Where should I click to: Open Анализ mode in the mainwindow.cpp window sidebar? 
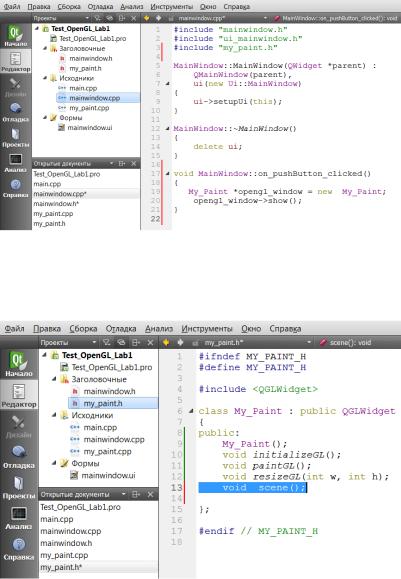[15, 162]
